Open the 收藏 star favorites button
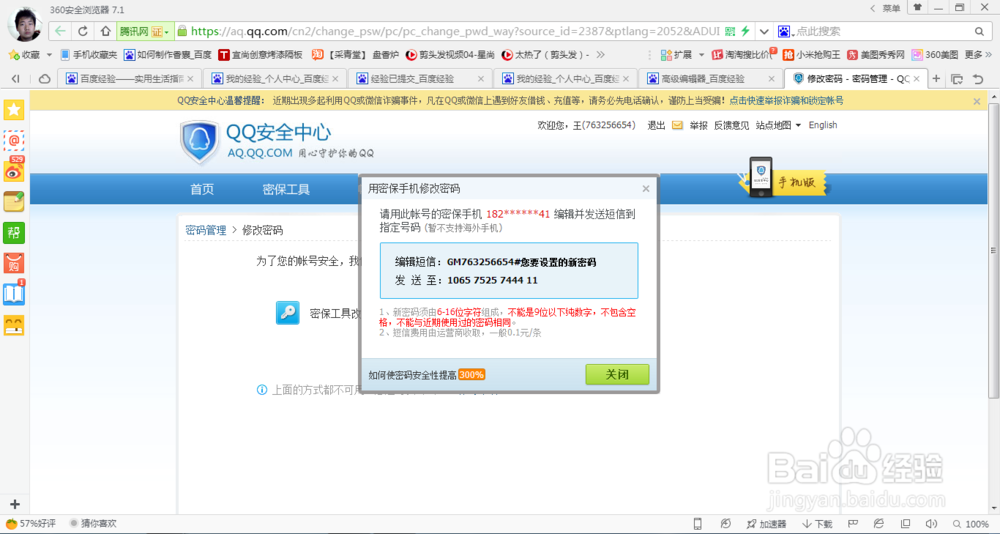 [24, 55]
